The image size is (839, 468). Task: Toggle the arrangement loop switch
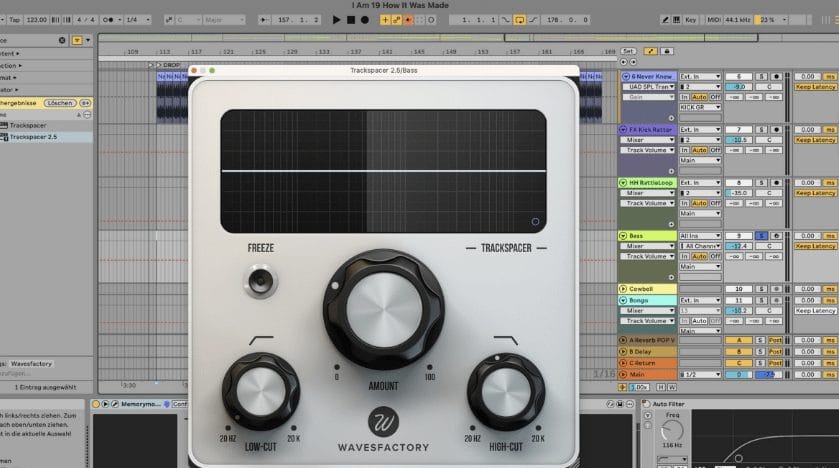coord(519,20)
